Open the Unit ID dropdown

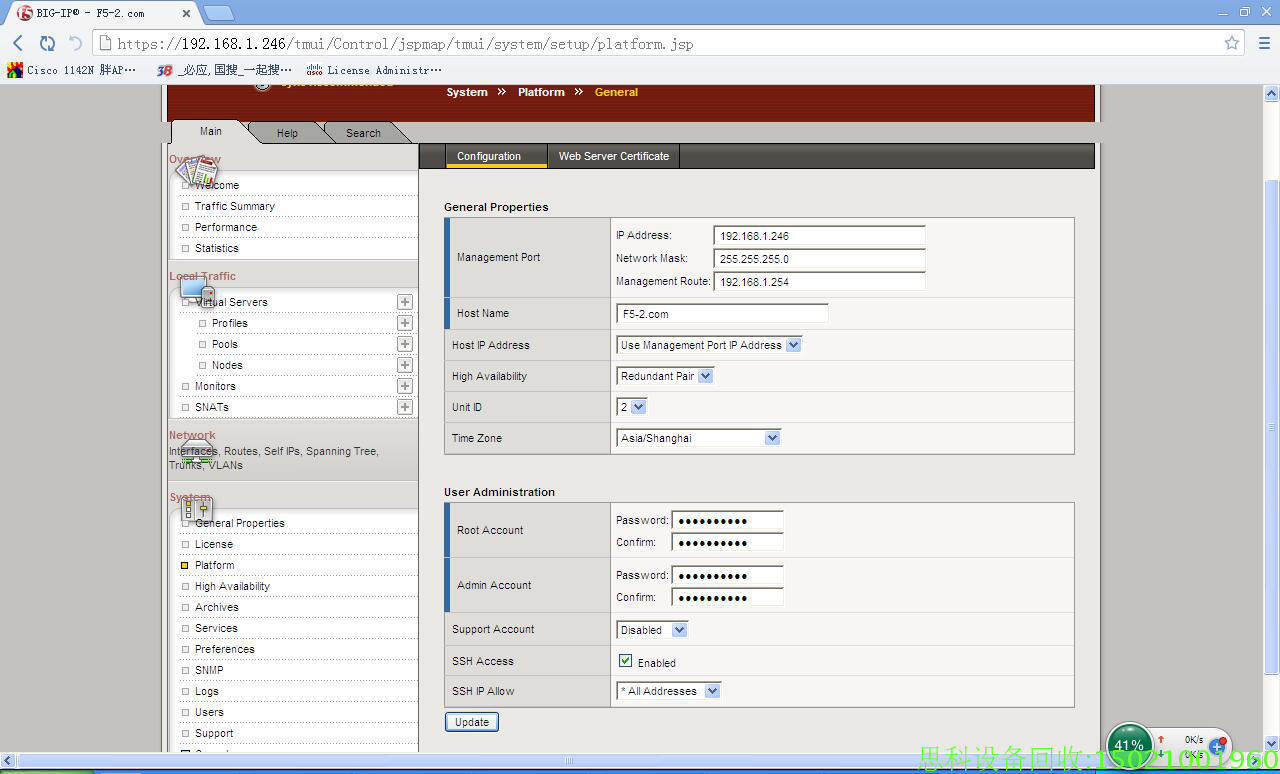point(632,407)
